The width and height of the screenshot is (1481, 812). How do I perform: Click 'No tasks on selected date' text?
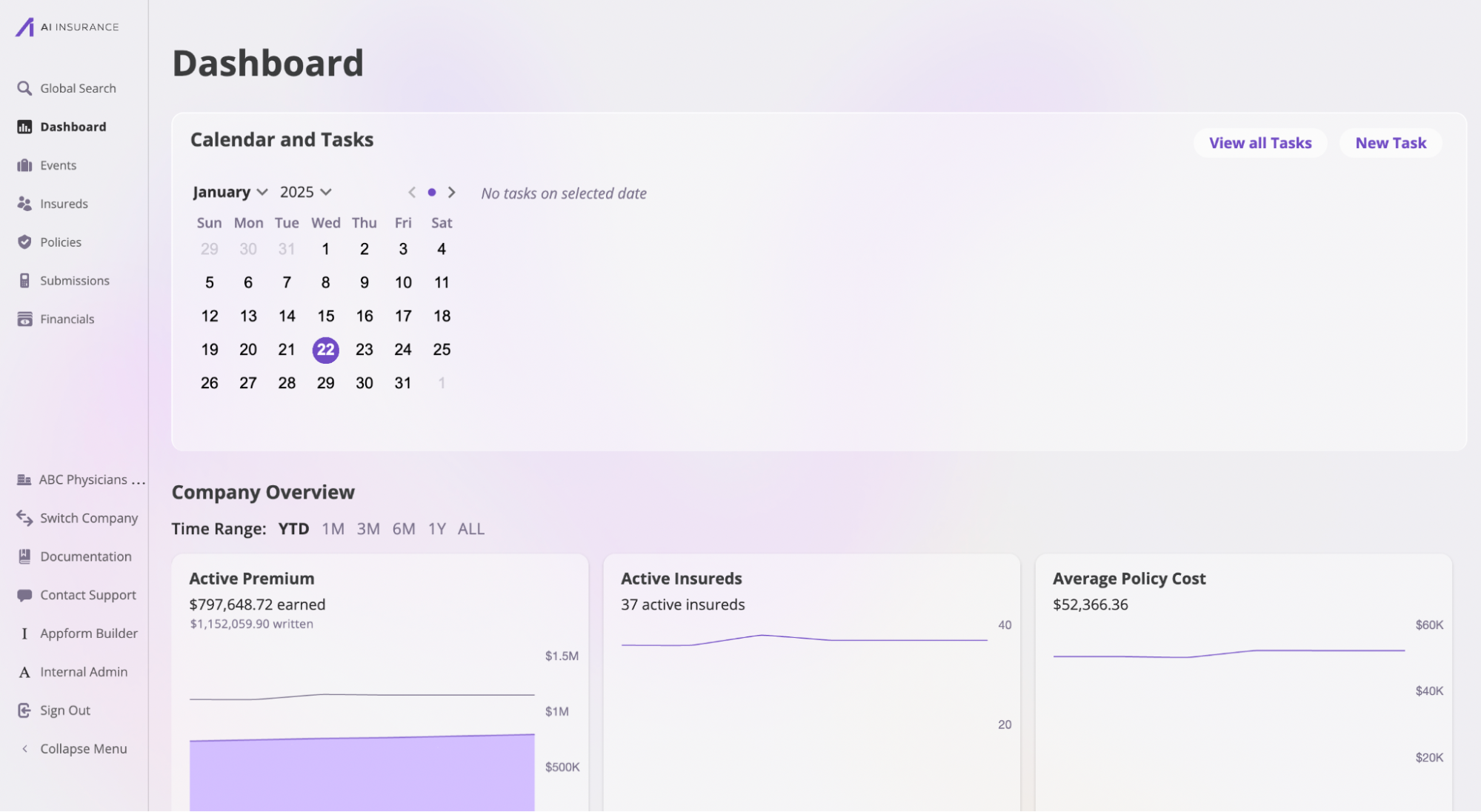pos(564,193)
